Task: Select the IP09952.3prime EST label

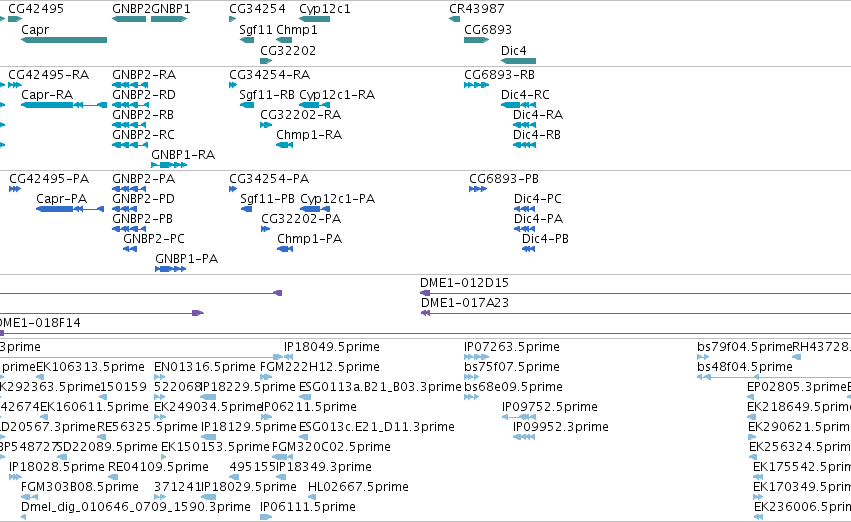Action: click(561, 428)
